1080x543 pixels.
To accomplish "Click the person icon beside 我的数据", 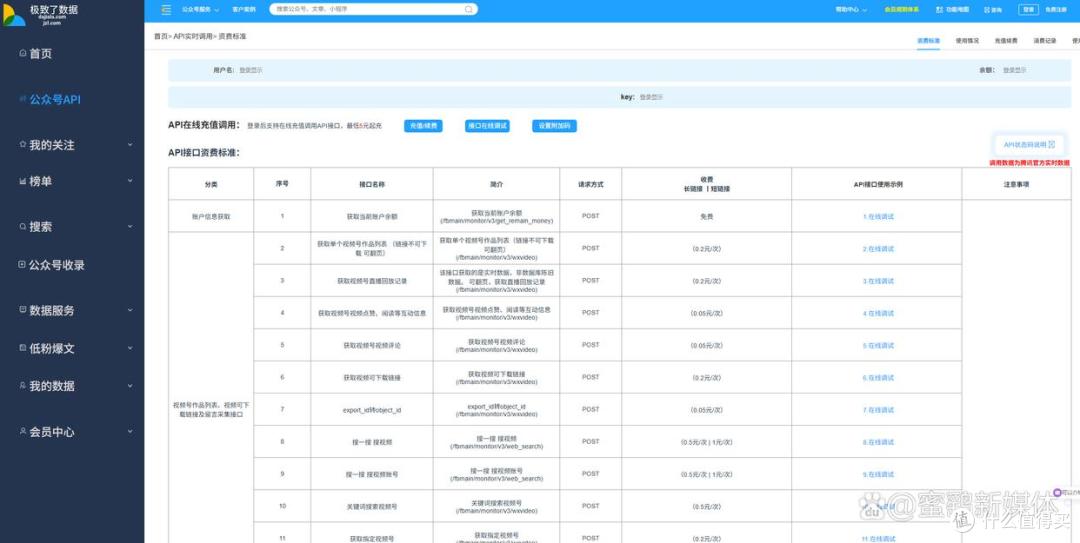I will point(23,385).
